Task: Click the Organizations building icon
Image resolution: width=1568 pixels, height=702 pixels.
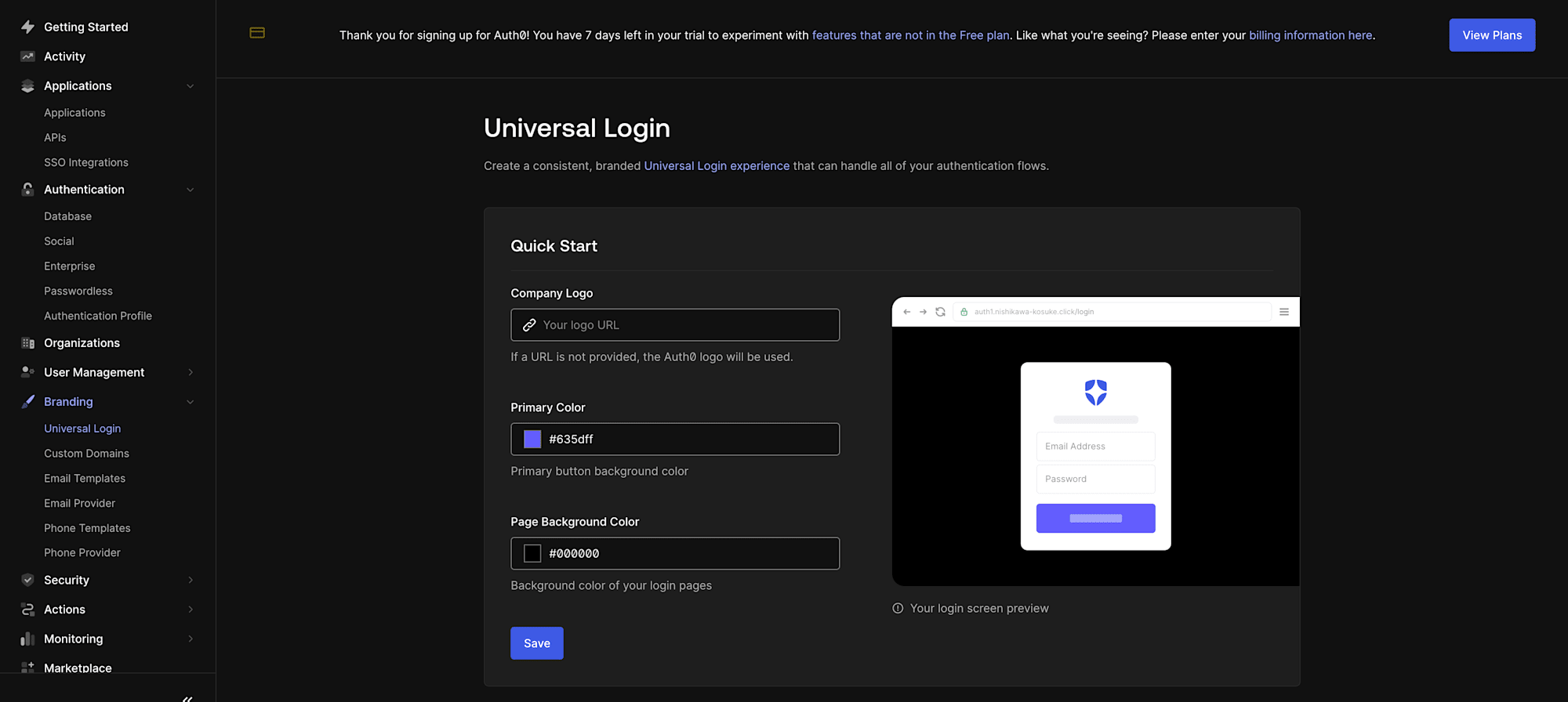Action: tap(28, 342)
